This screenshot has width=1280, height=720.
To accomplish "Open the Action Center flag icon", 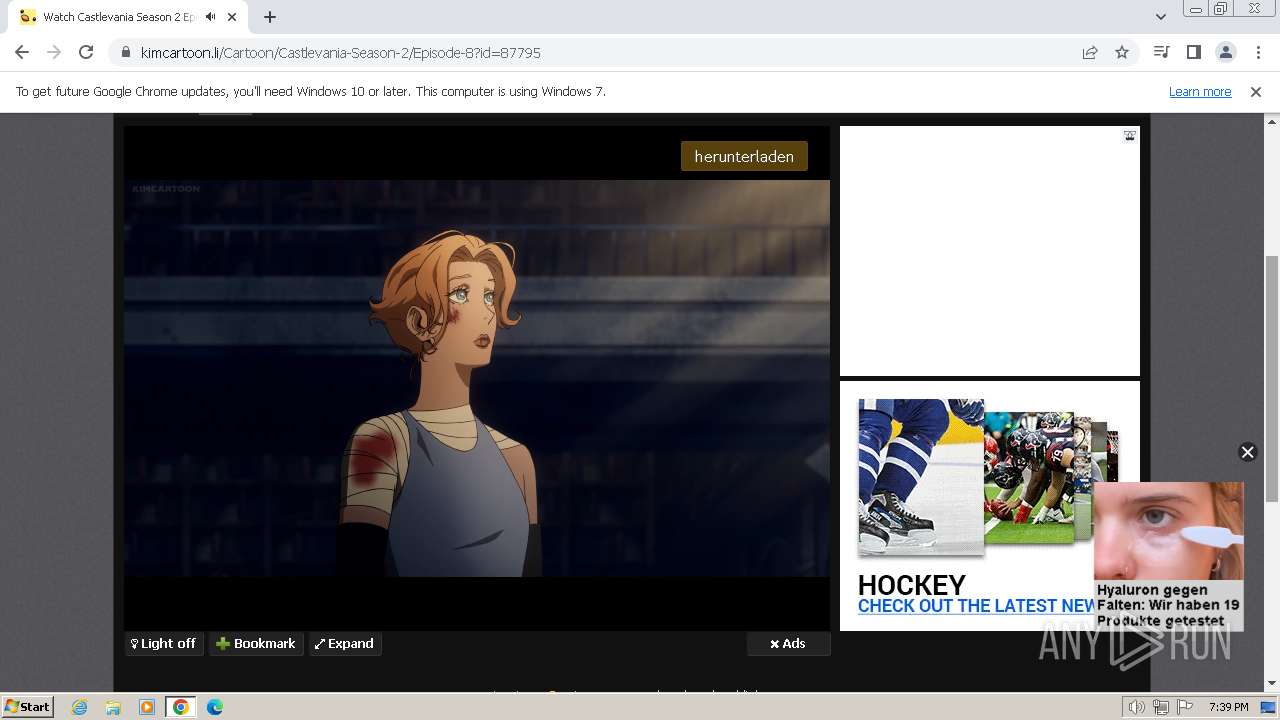I will click(x=1184, y=707).
